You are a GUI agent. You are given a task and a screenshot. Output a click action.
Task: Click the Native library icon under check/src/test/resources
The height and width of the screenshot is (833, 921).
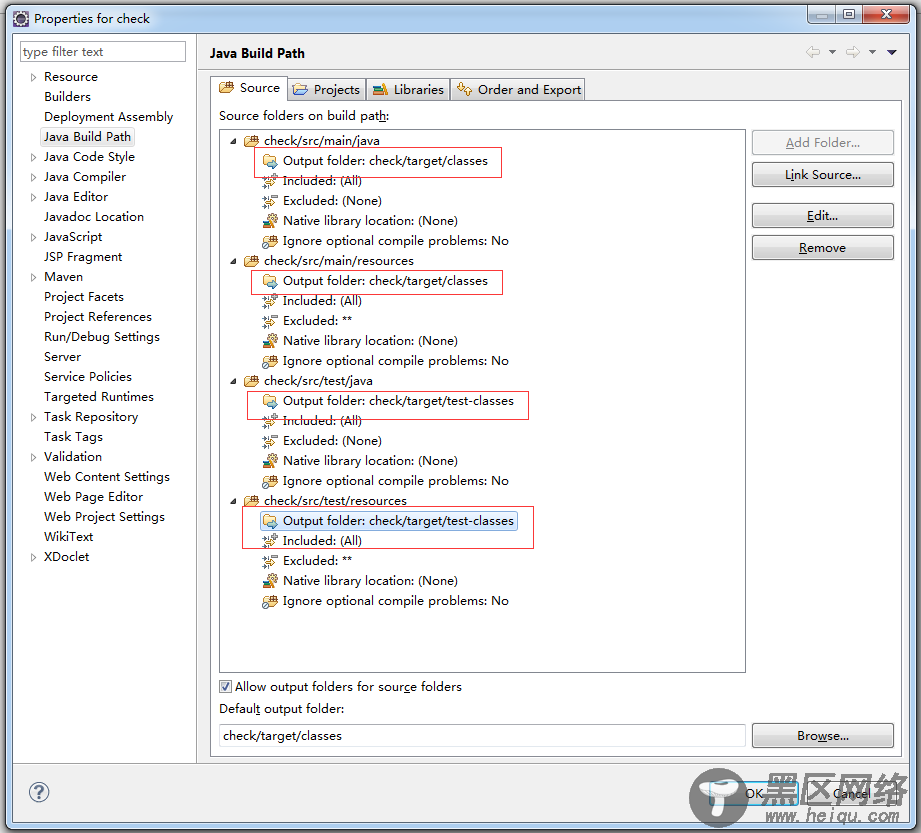[270, 580]
